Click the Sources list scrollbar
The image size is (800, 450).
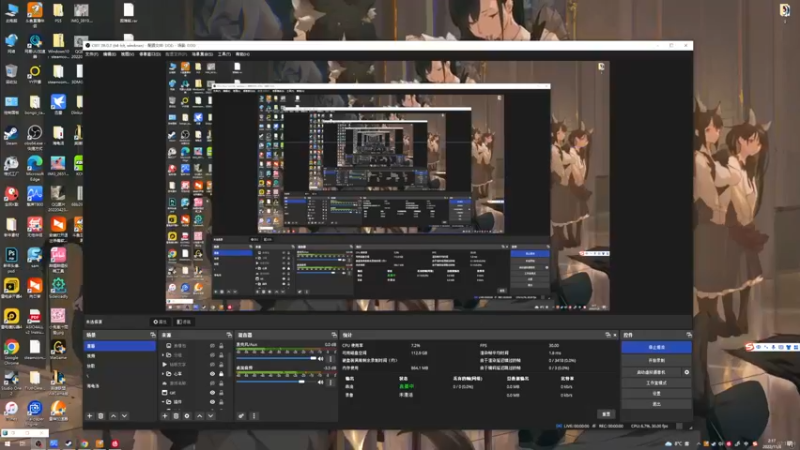pos(228,367)
